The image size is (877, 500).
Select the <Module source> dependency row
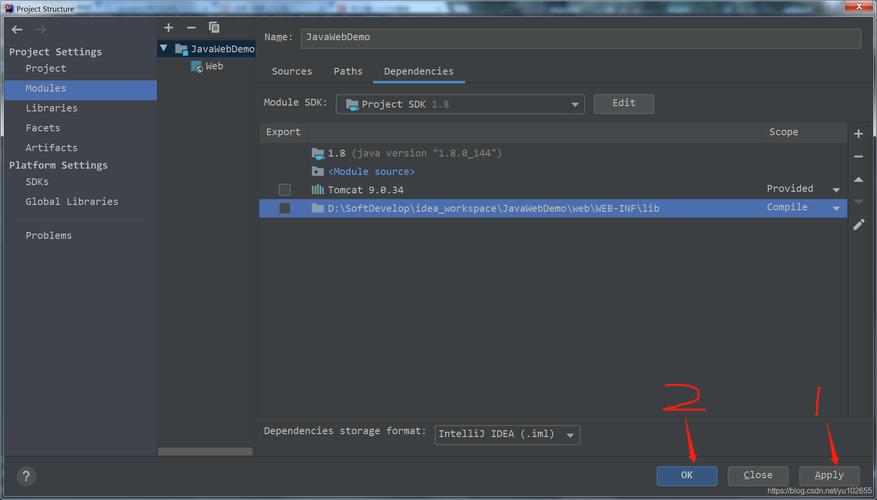(x=553, y=171)
